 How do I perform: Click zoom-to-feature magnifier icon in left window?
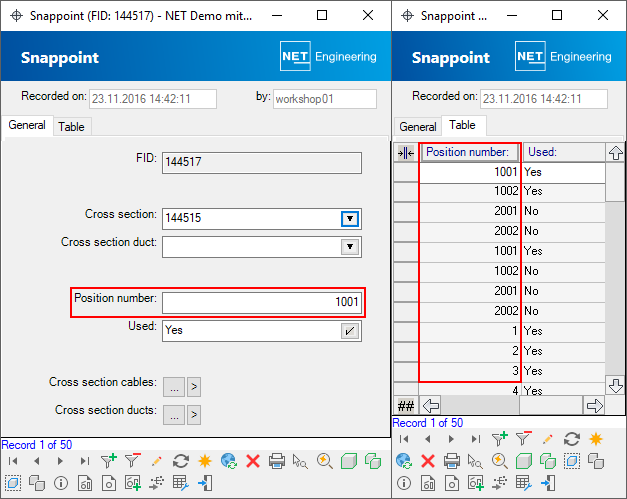pos(324,461)
